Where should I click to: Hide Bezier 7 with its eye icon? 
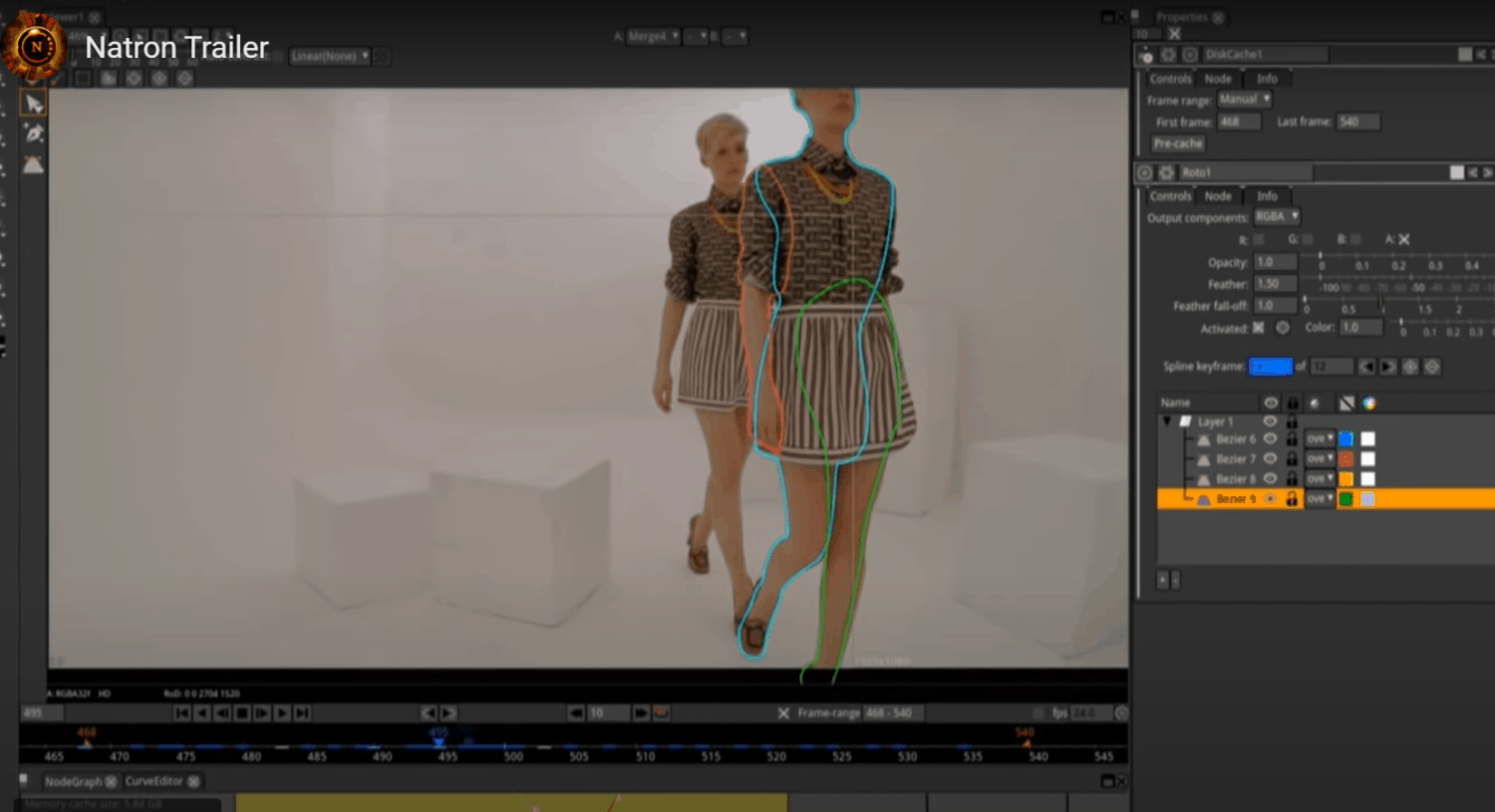click(x=1271, y=458)
